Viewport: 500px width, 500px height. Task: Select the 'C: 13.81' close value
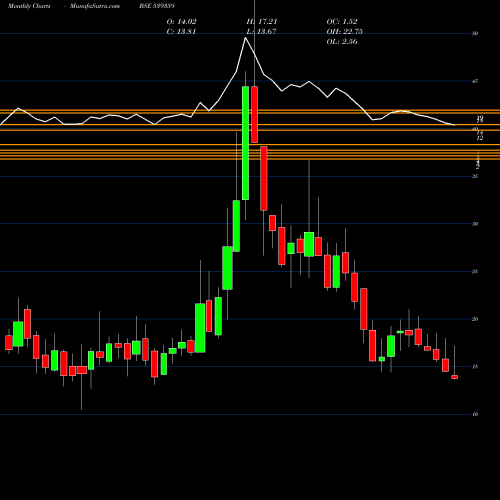pyautogui.click(x=181, y=32)
